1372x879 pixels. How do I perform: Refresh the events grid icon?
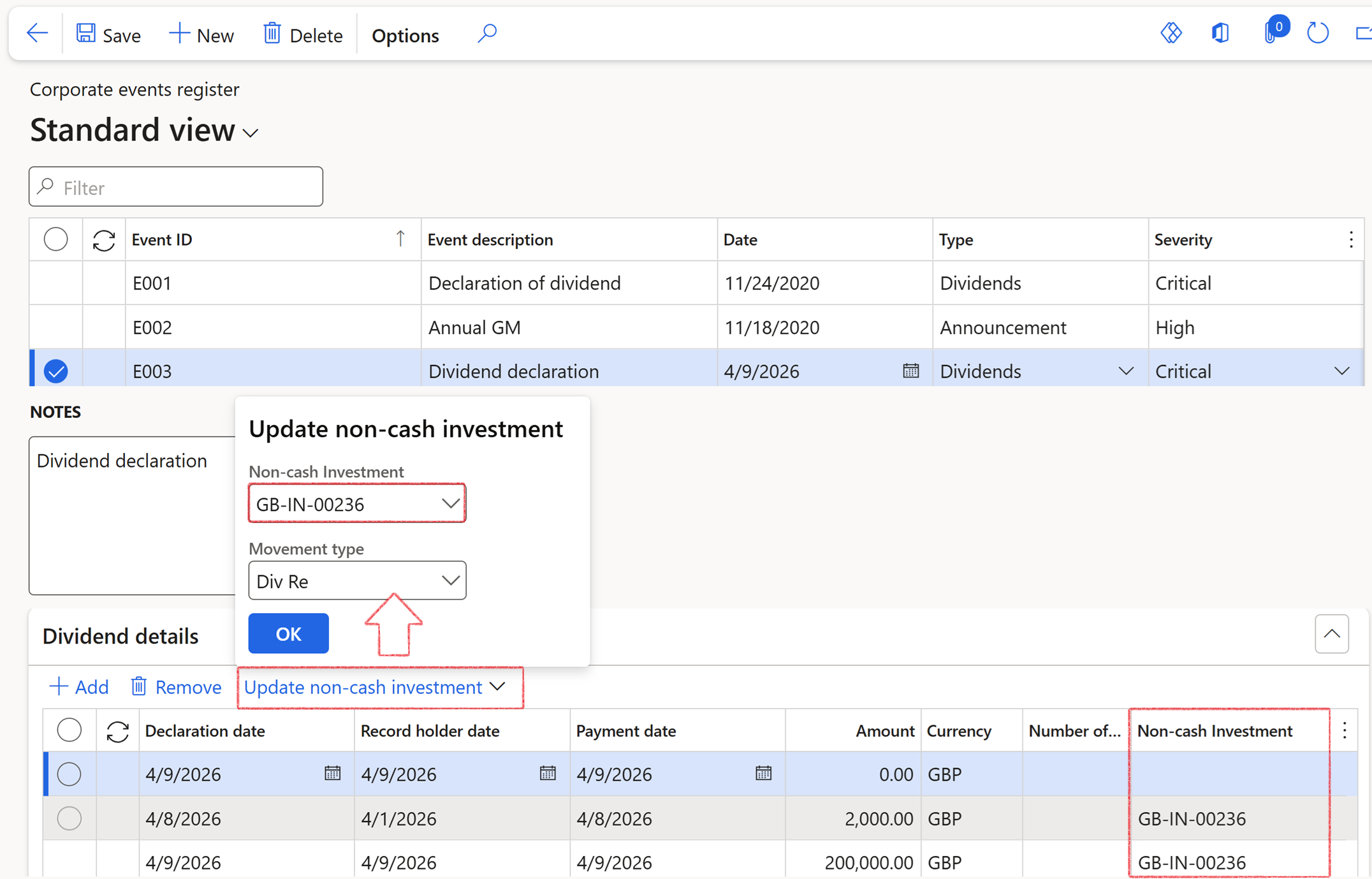104,240
